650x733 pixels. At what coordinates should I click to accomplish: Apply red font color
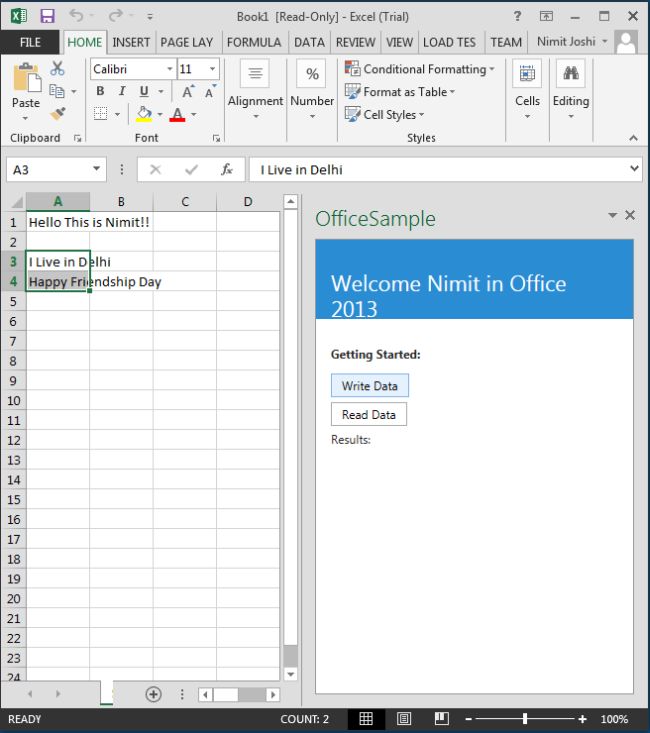coord(177,114)
